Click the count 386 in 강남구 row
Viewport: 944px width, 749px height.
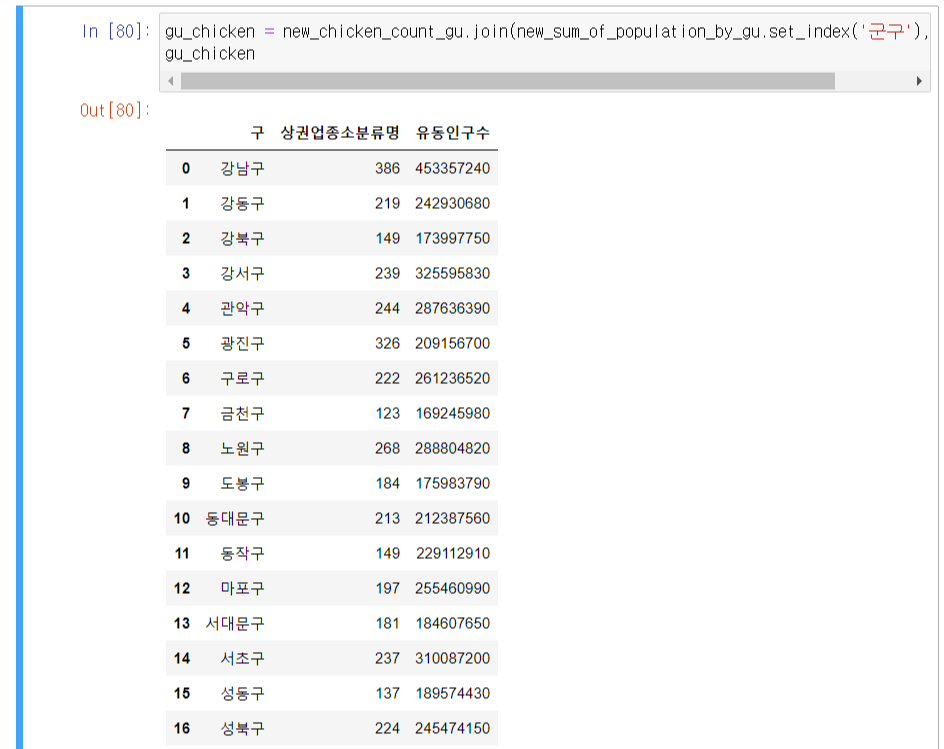[387, 169]
